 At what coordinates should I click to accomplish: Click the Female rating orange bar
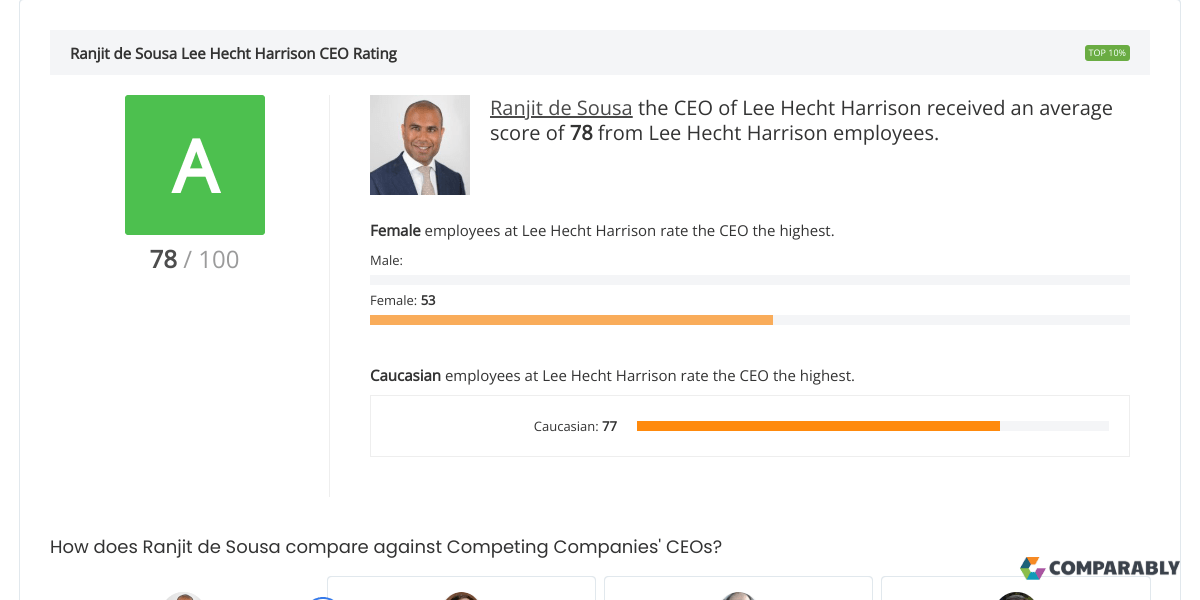tap(571, 320)
